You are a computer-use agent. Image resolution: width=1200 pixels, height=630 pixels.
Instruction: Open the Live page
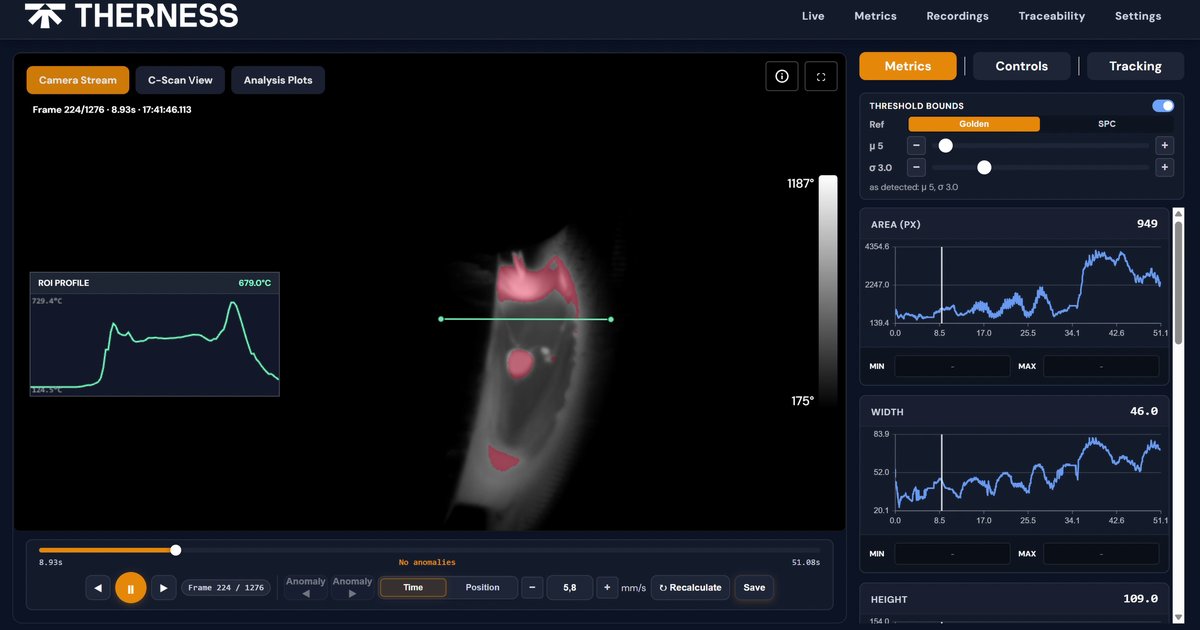click(813, 16)
